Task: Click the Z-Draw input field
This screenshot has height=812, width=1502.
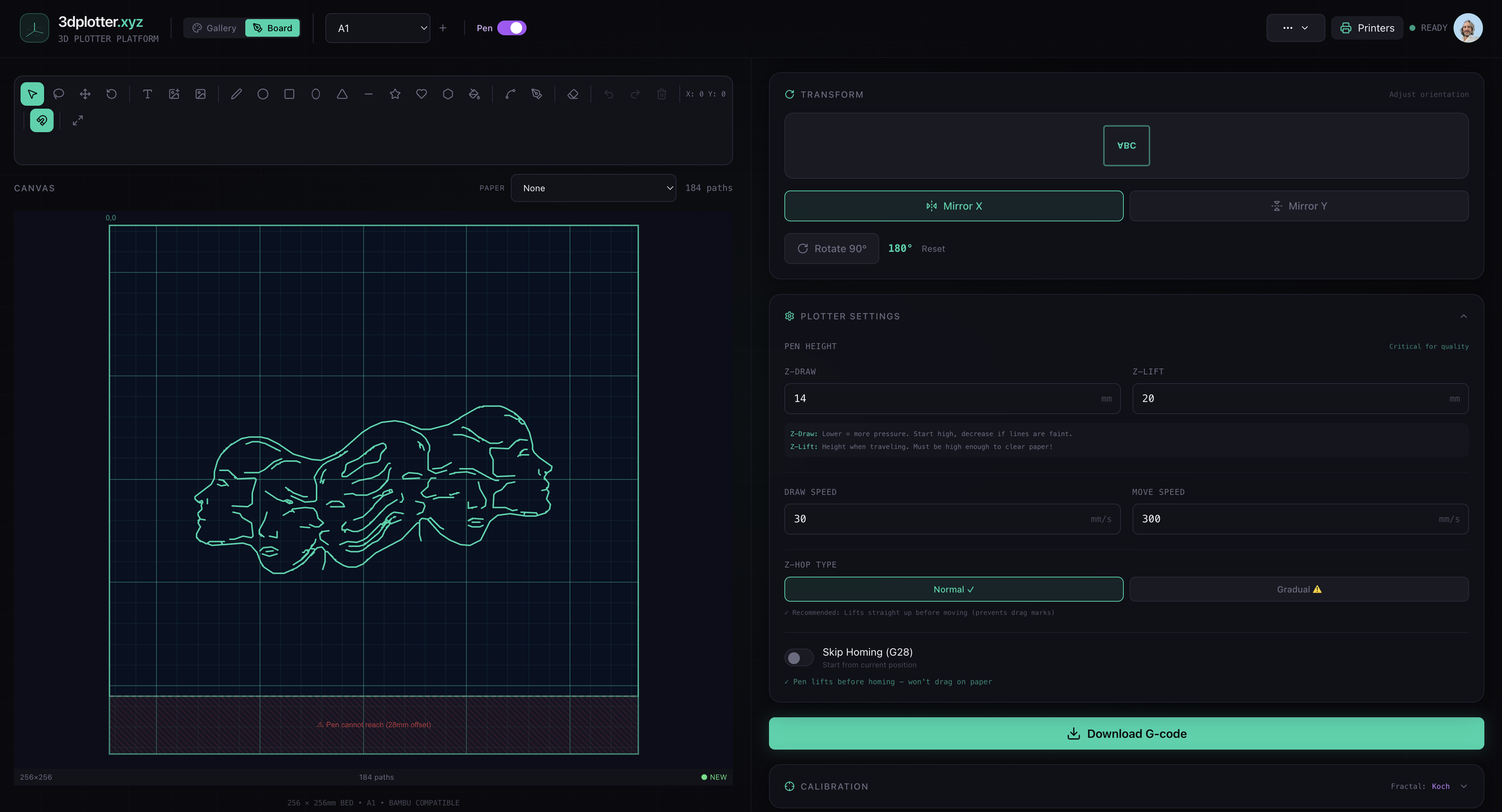Action: [x=953, y=398]
